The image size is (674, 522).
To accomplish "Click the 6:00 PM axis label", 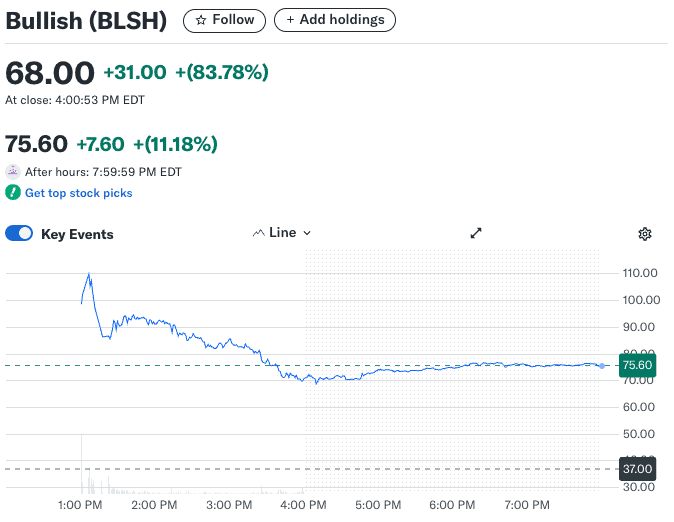I will point(452,505).
